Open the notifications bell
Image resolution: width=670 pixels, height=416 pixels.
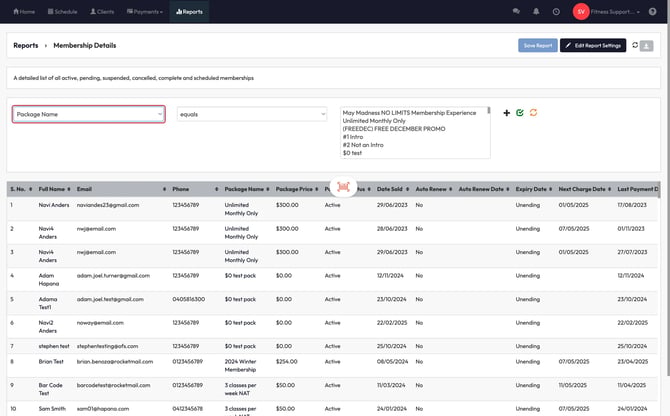(536, 11)
